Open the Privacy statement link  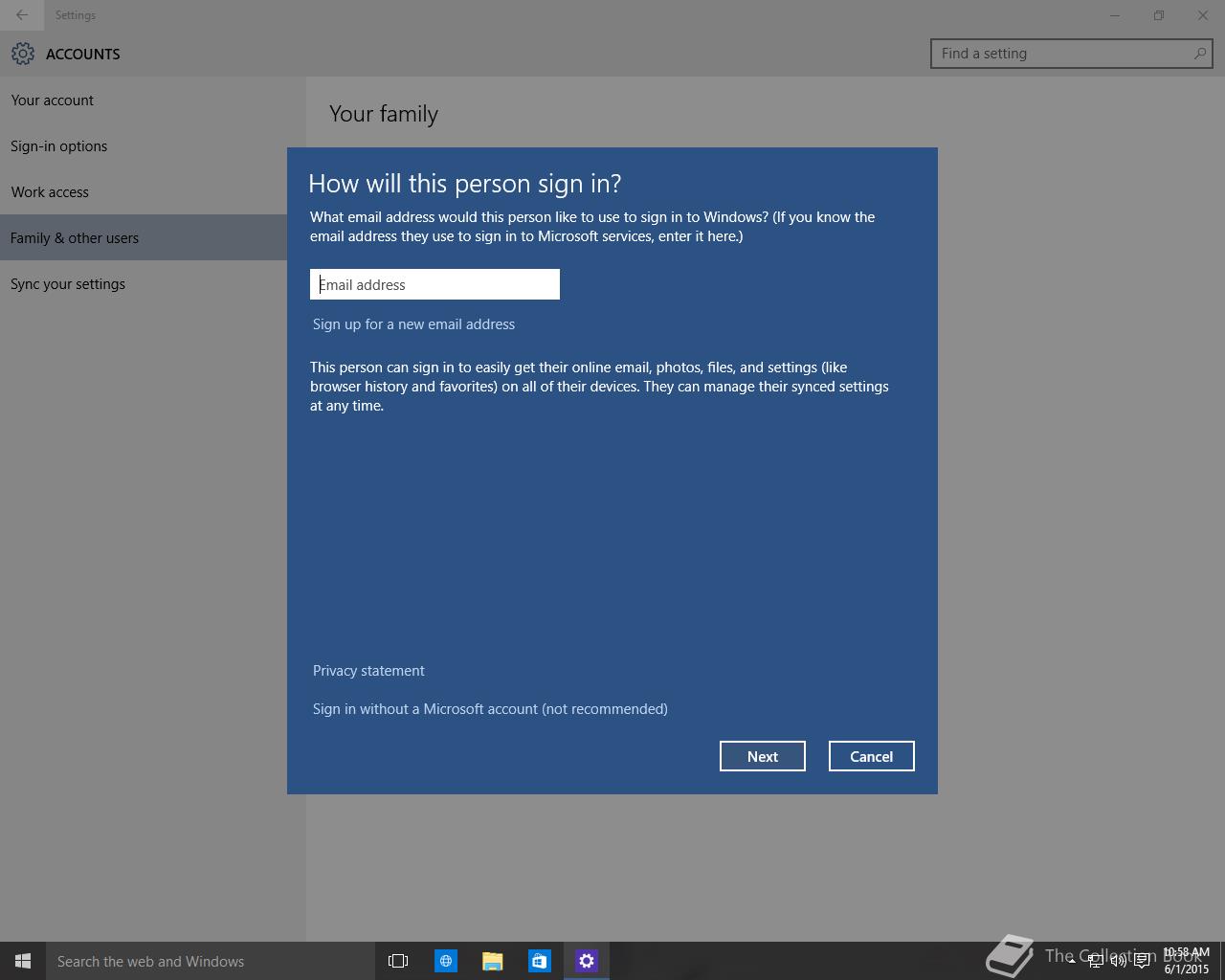coord(368,671)
